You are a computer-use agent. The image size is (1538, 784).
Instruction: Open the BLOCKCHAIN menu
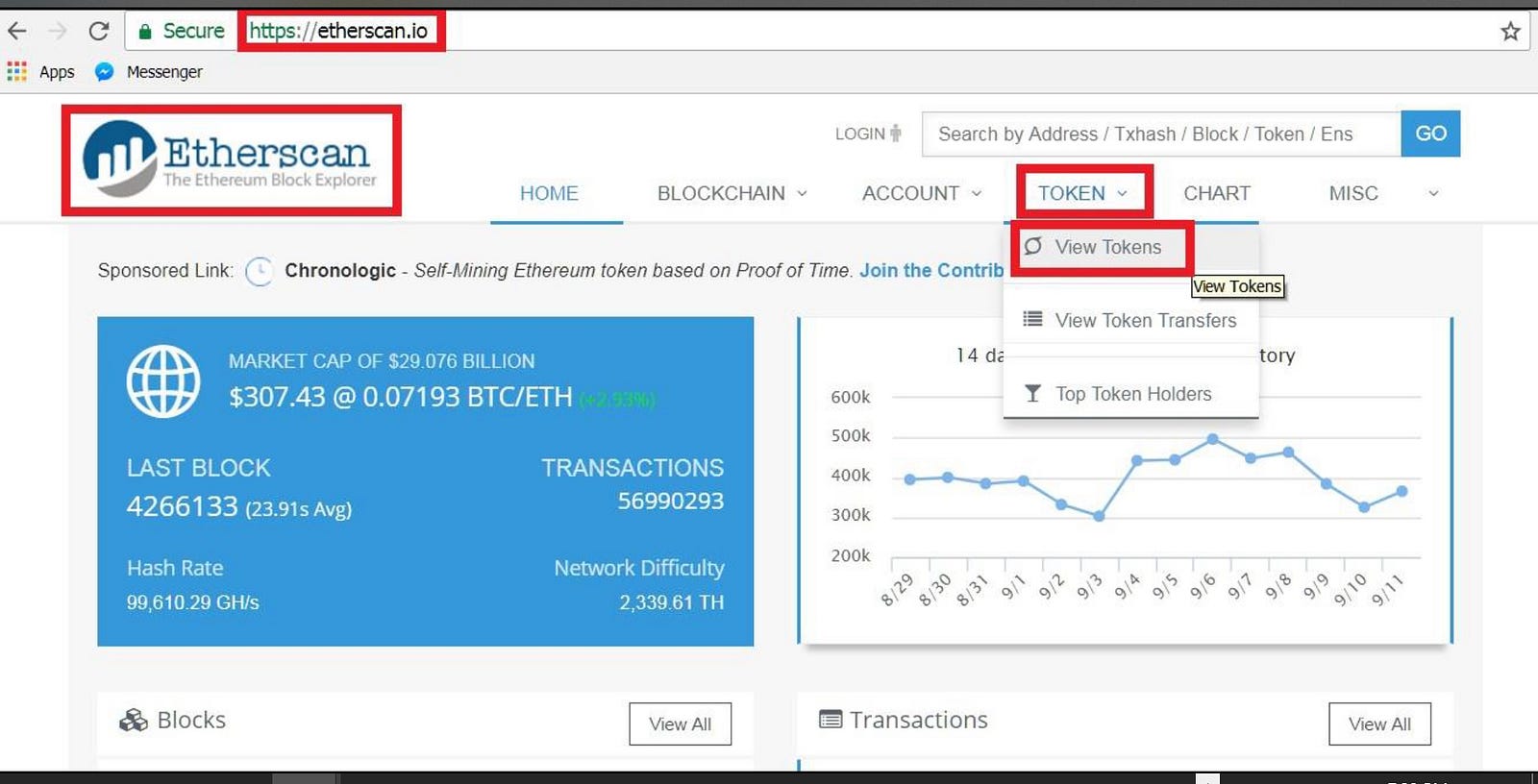point(721,193)
